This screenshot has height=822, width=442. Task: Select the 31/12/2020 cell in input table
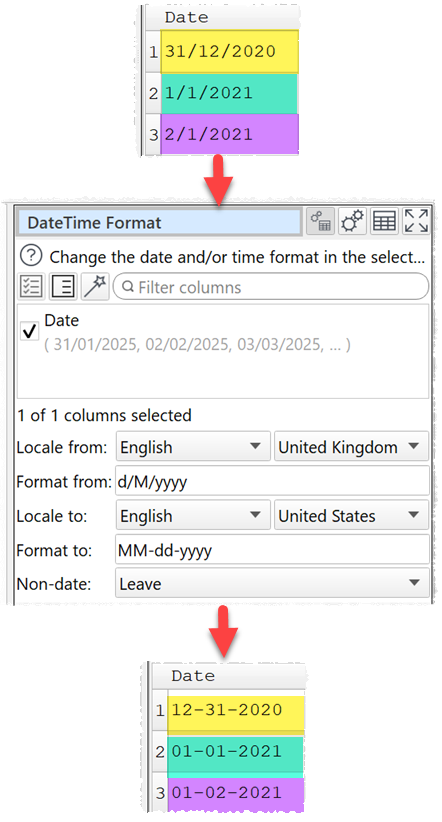[x=229, y=51]
